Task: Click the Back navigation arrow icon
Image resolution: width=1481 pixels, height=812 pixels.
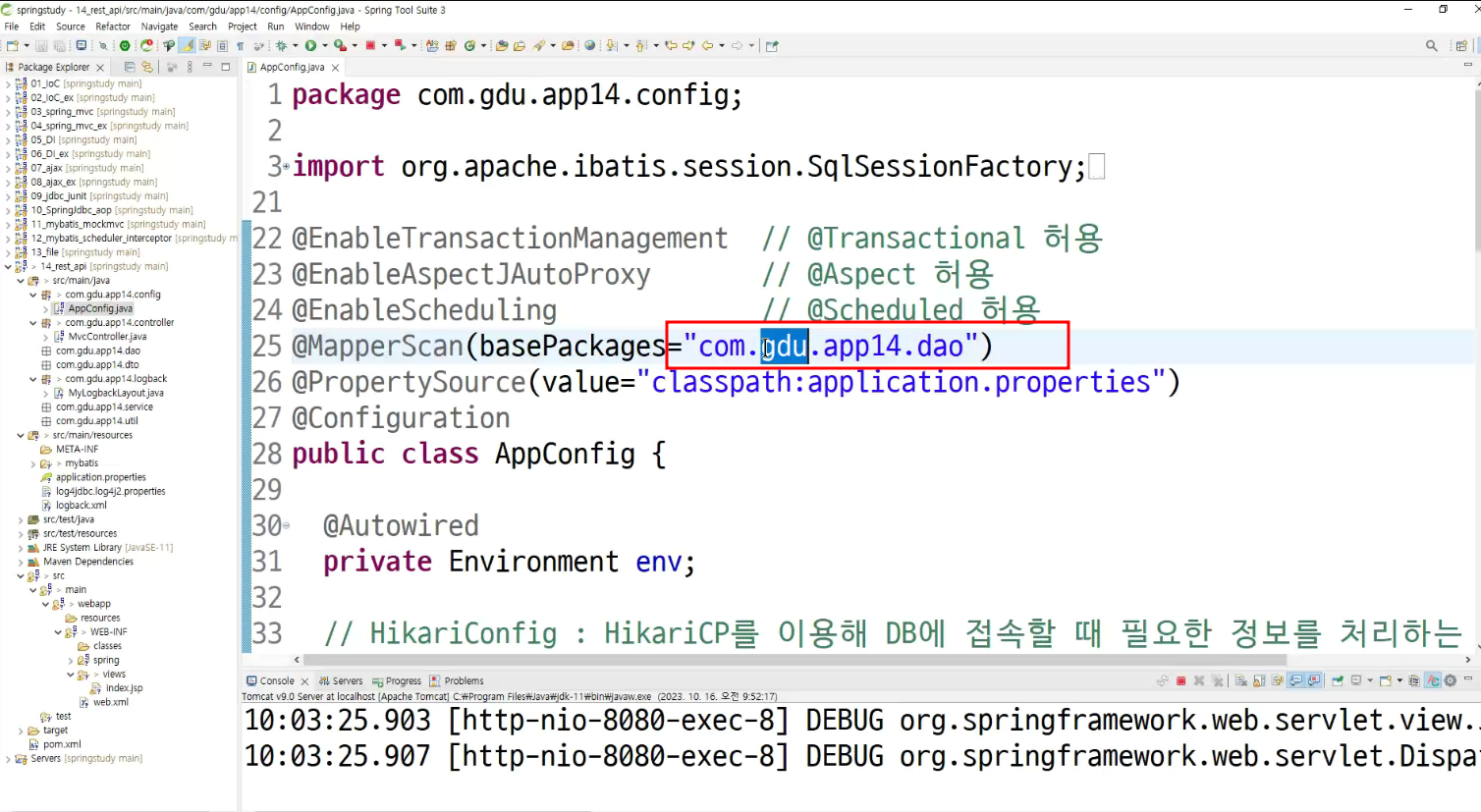Action: click(707, 45)
